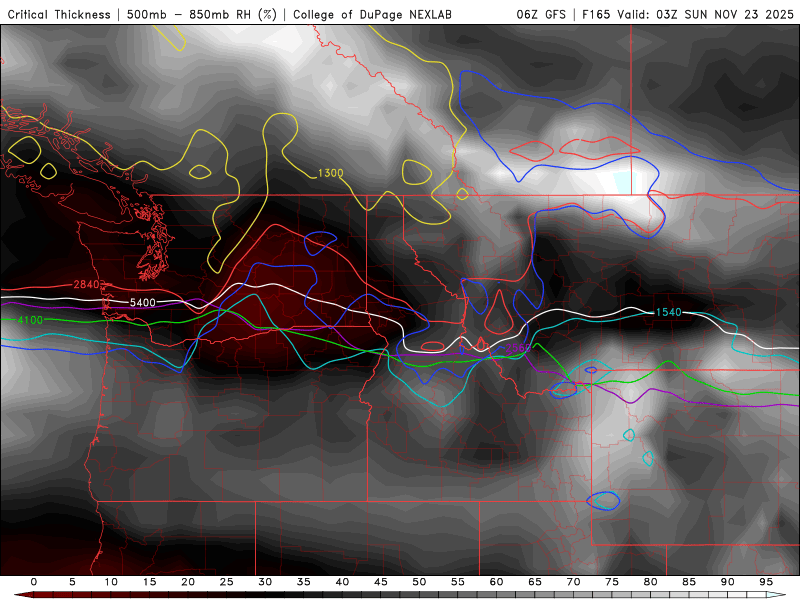Click 'Valid: 03Z SUN NOV 23 2025' text
The image size is (800, 600).
point(705,15)
